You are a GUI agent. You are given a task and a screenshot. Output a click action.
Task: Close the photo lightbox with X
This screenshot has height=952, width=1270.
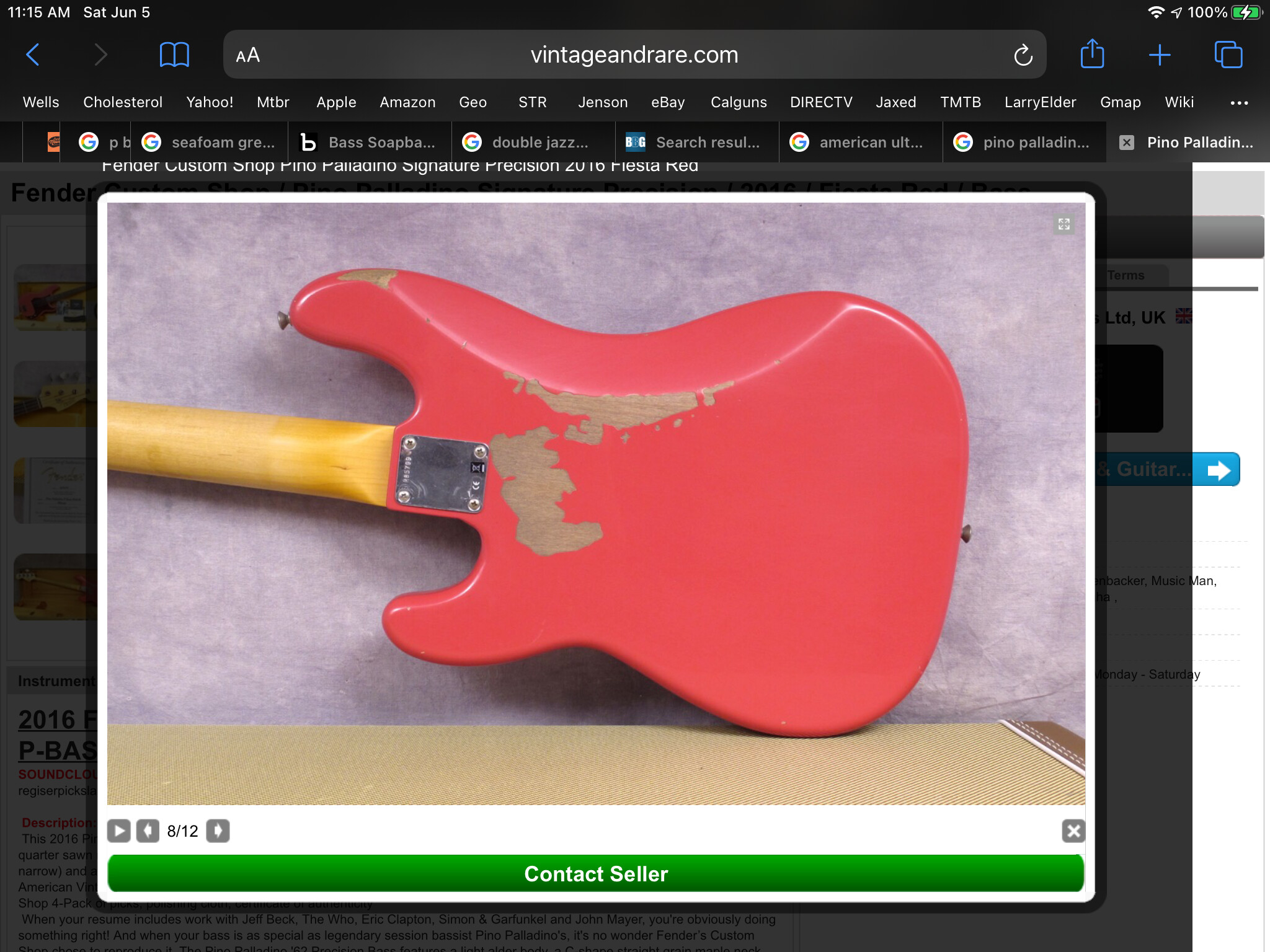click(x=1073, y=831)
